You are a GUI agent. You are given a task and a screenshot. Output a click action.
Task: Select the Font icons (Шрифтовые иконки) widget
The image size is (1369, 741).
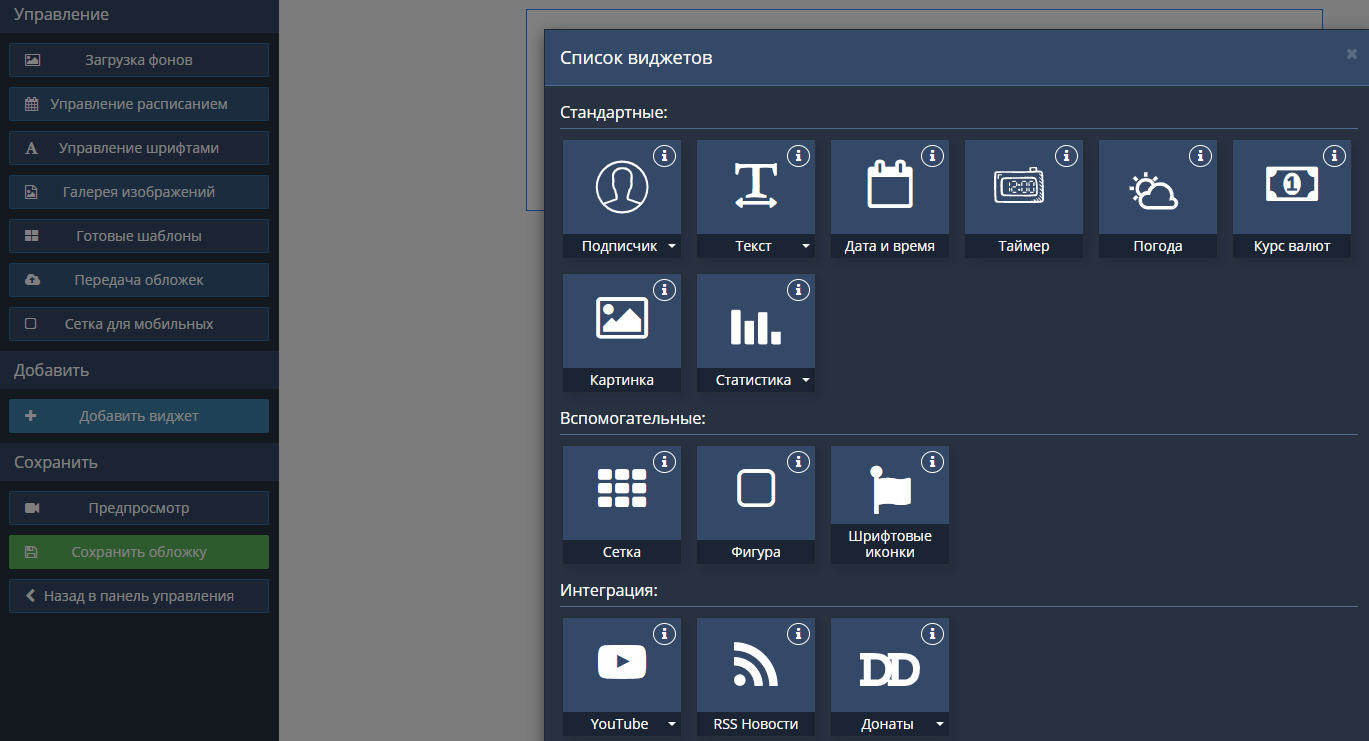[889, 493]
